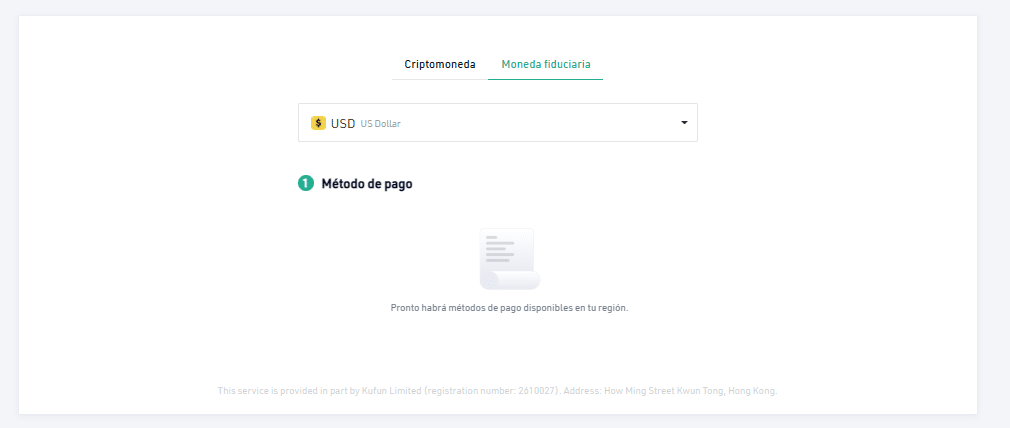Click the underline beneath Moneda fiduciaria
Image resolution: width=1010 pixels, height=428 pixels.
pos(545,79)
